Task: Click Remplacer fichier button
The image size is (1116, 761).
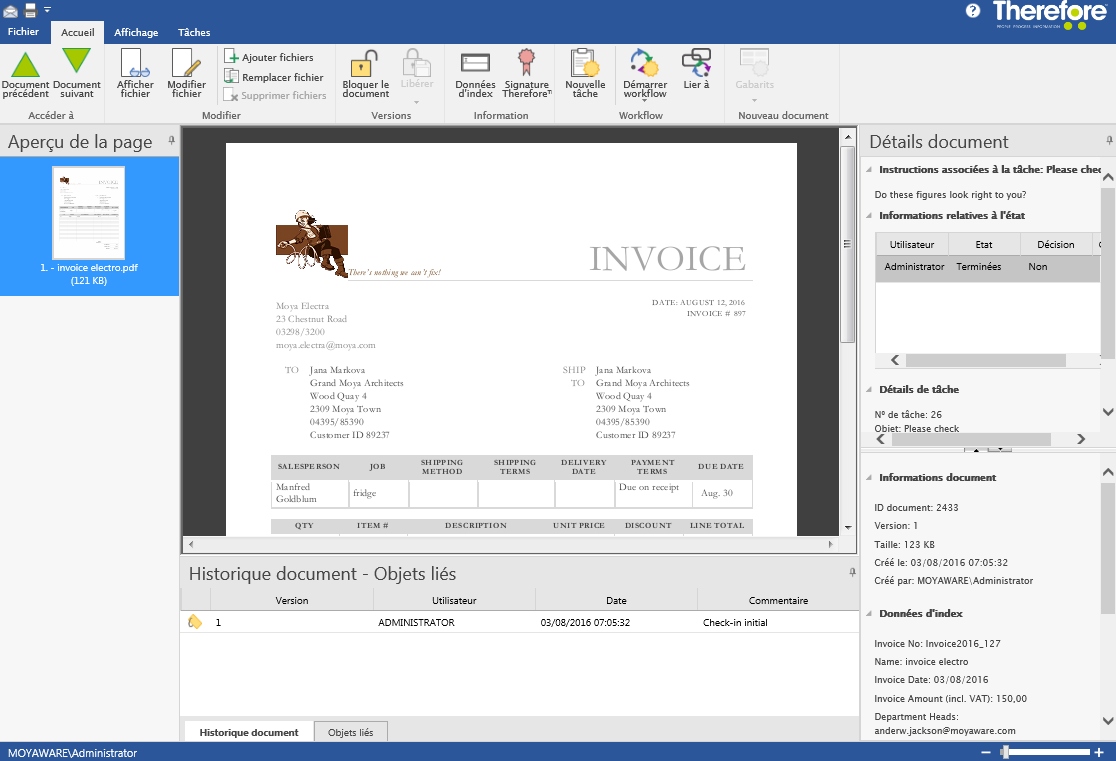Action: pyautogui.click(x=274, y=77)
